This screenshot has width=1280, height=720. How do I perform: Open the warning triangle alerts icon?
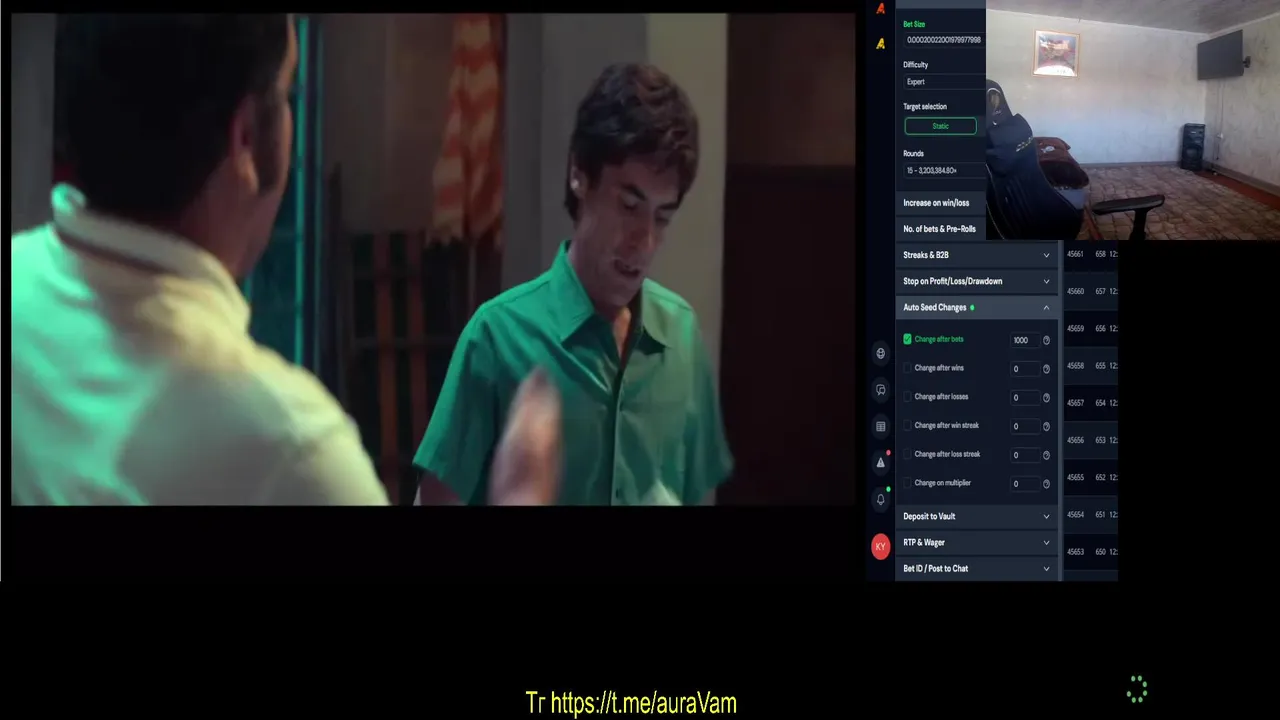(x=881, y=462)
